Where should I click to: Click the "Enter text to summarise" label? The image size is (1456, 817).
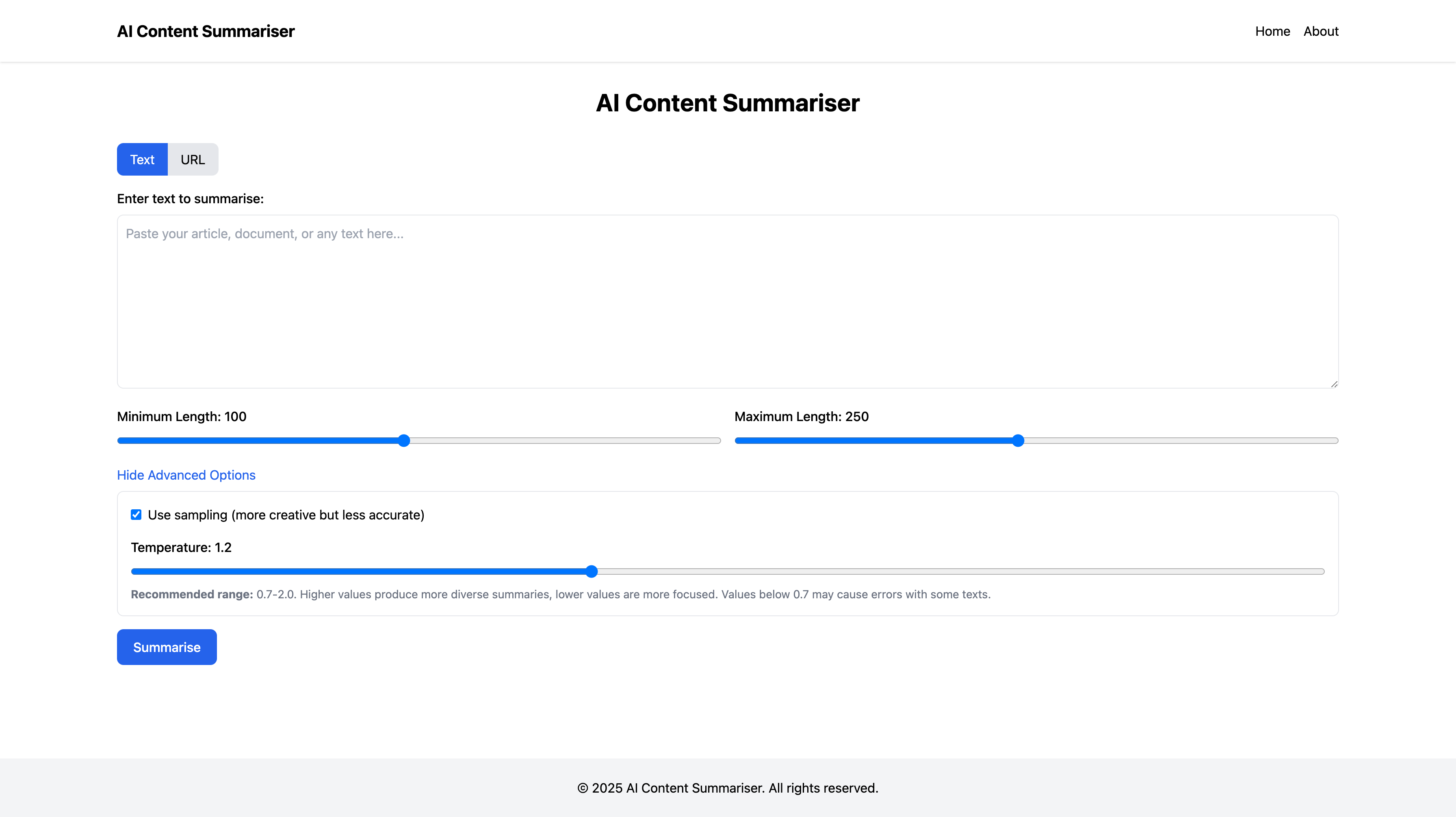tap(190, 199)
